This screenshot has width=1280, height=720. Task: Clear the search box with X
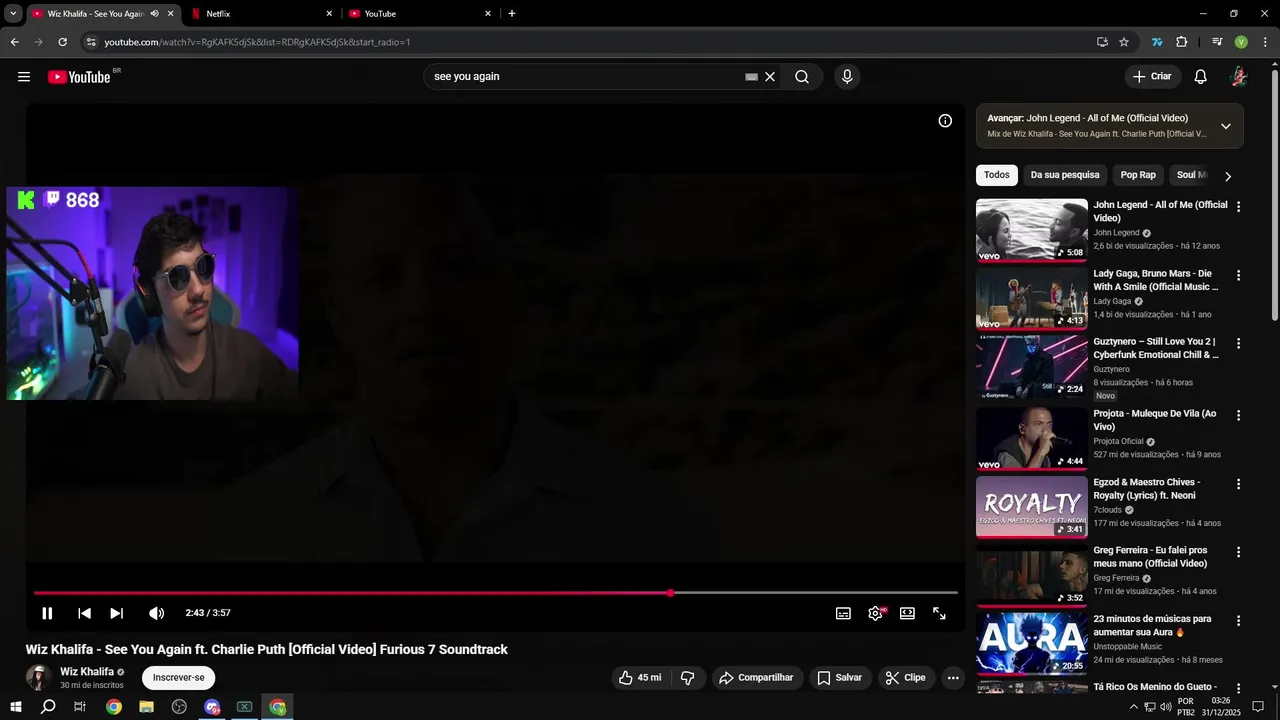point(770,77)
